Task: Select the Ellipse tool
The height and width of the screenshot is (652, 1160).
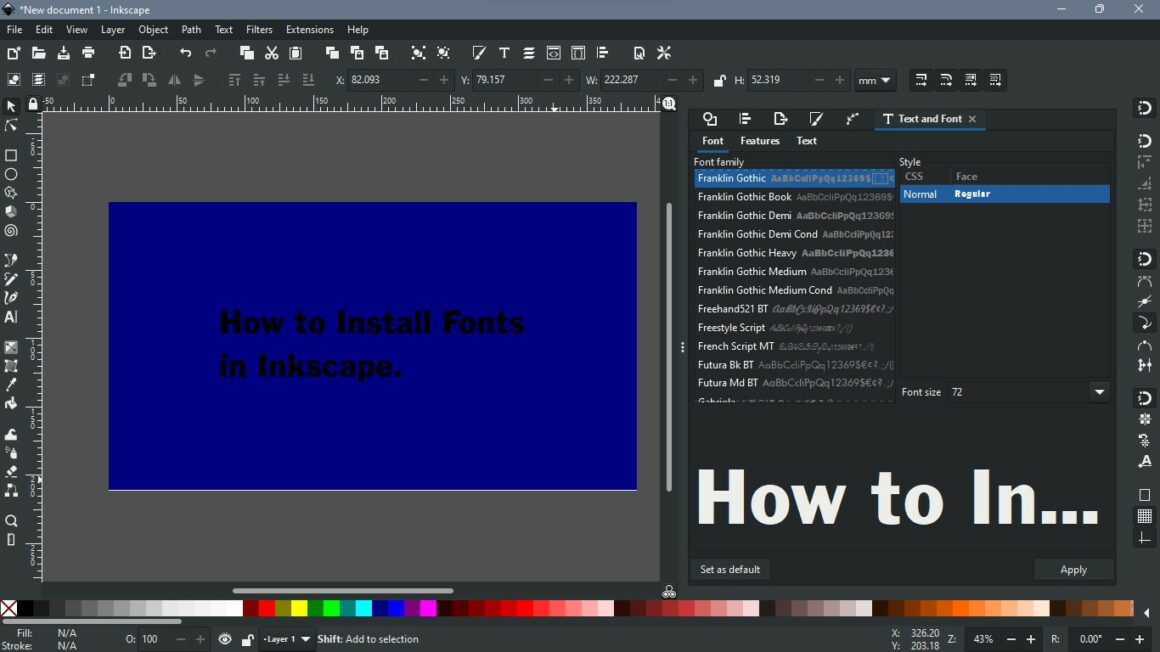Action: coord(12,173)
